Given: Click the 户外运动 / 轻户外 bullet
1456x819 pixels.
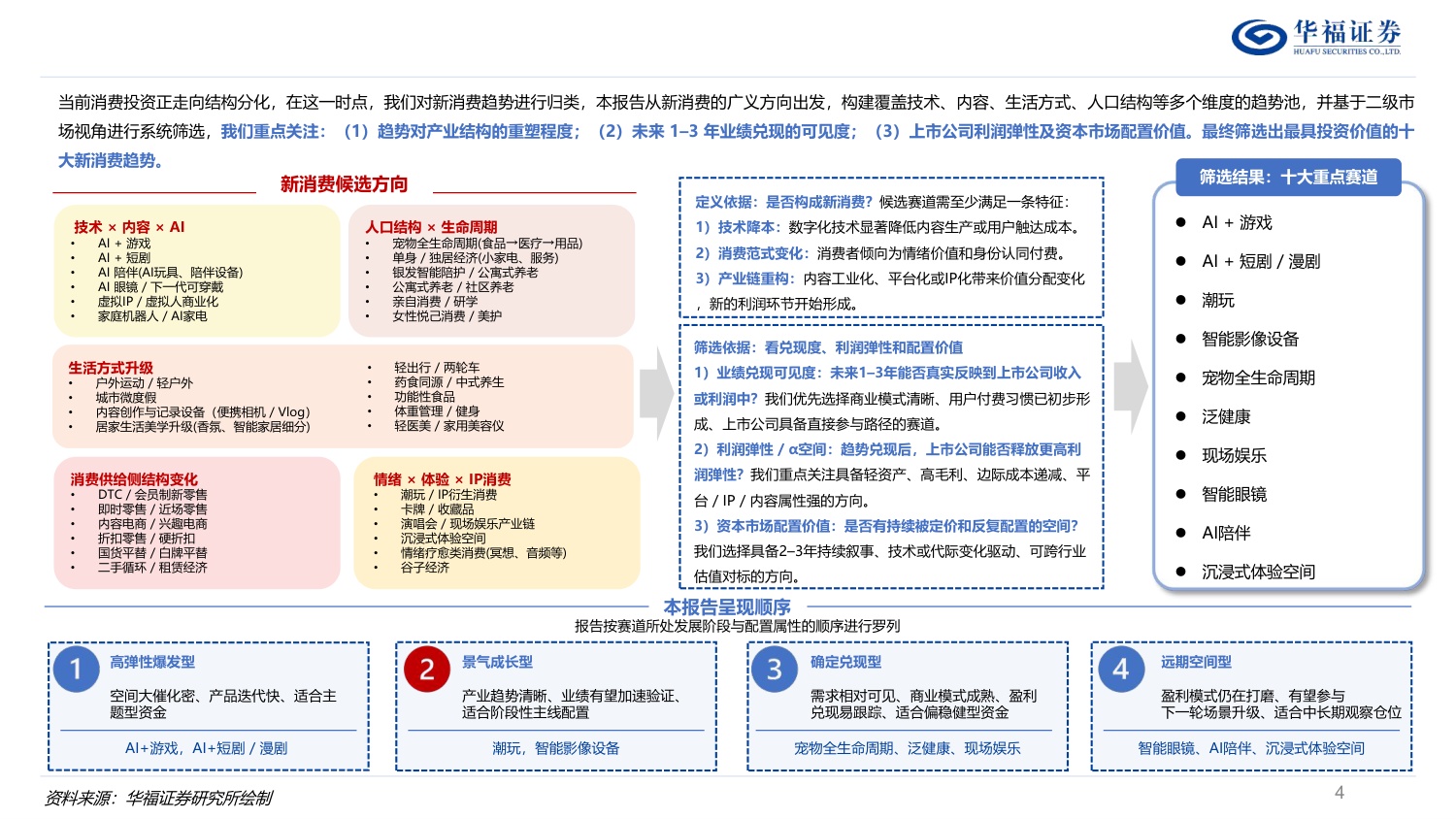Looking at the screenshot, I should (144, 383).
